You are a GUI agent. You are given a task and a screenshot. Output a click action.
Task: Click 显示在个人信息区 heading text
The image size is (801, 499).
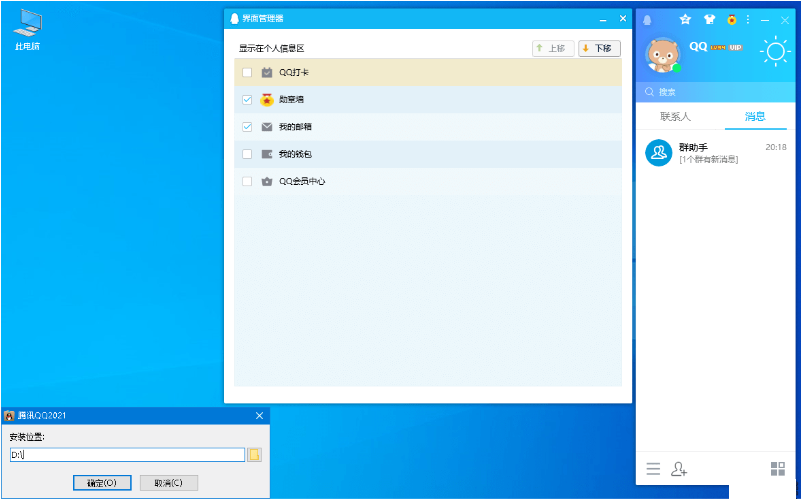pyautogui.click(x=271, y=49)
